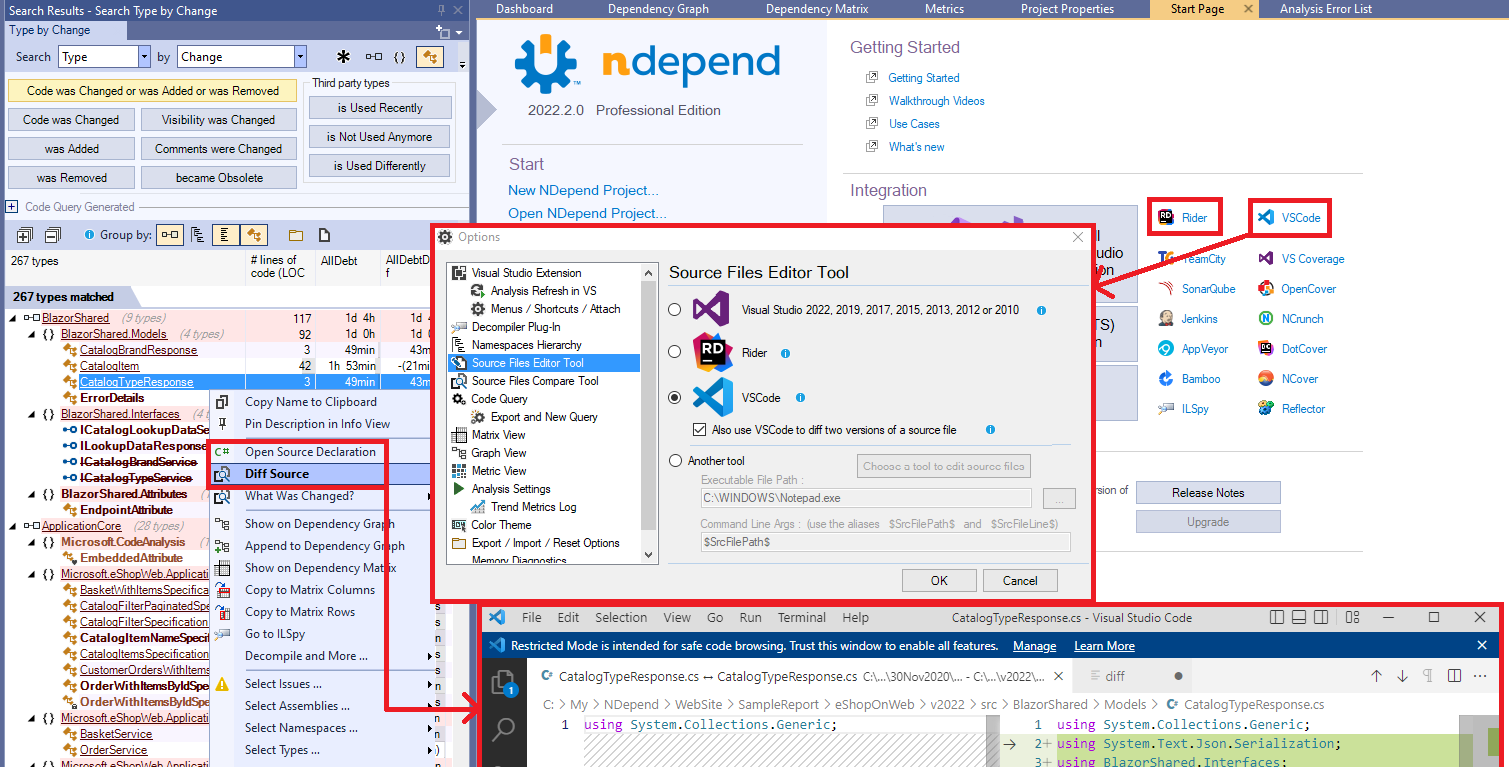
Task: Open the by Change dropdown
Action: [300, 57]
